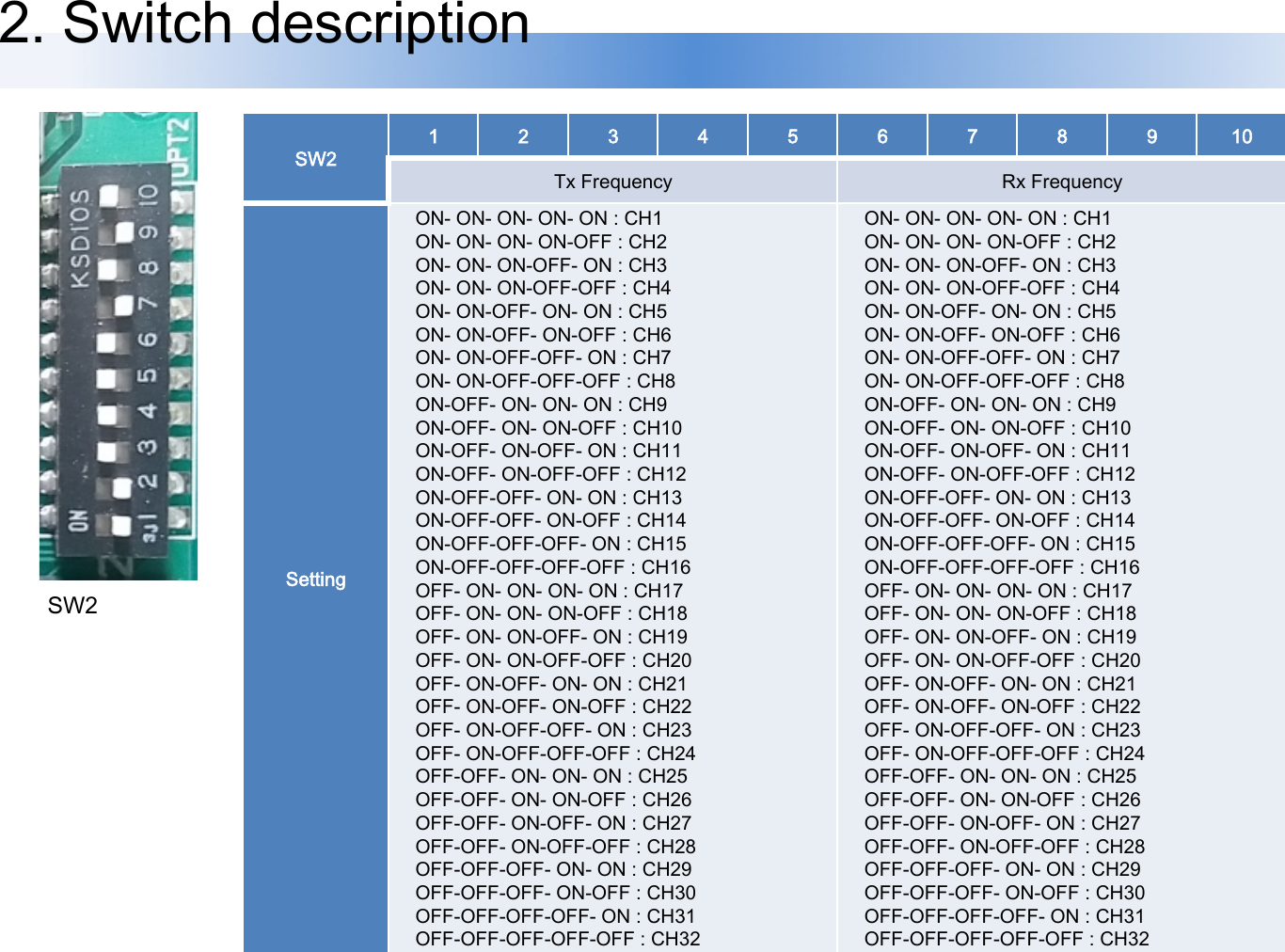Click column header 10
The width and height of the screenshot is (1285, 952).
click(x=1242, y=135)
